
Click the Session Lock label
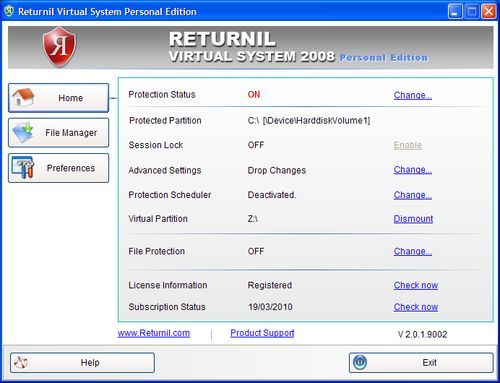point(156,145)
